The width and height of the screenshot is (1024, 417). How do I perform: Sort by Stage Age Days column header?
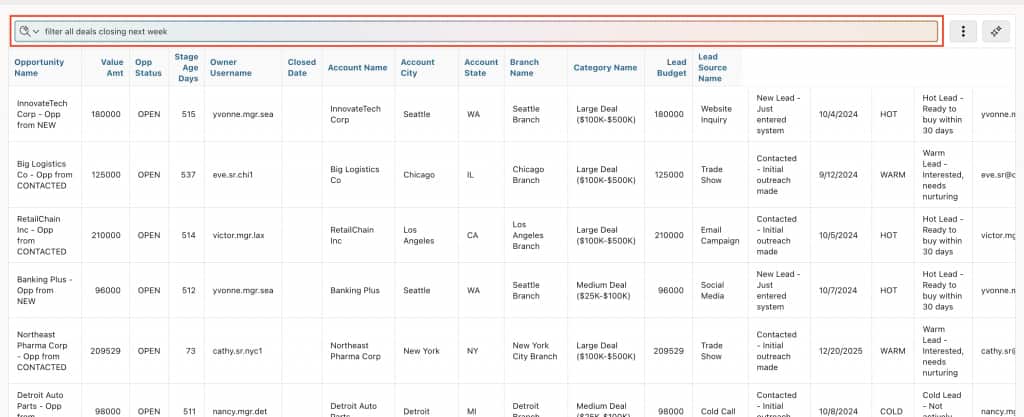(186, 68)
